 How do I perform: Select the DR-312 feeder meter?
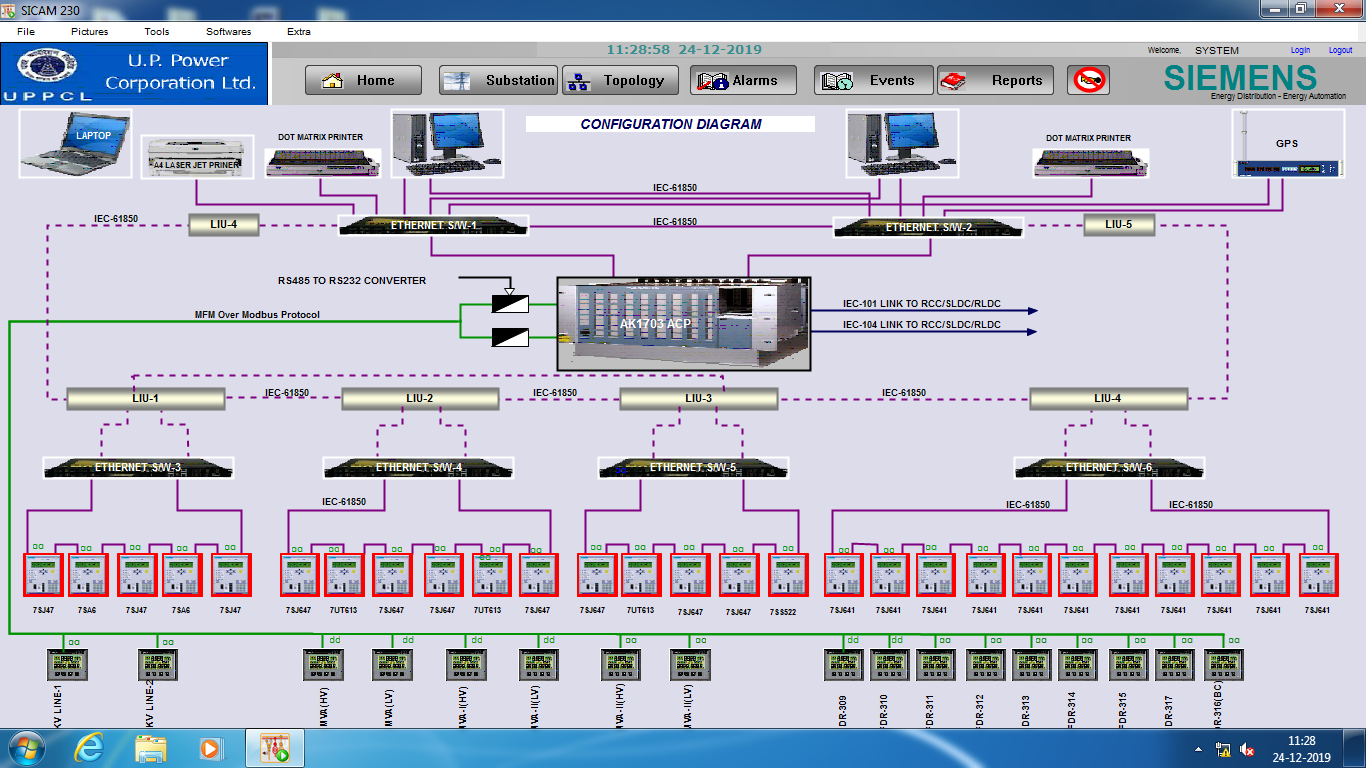point(986,666)
